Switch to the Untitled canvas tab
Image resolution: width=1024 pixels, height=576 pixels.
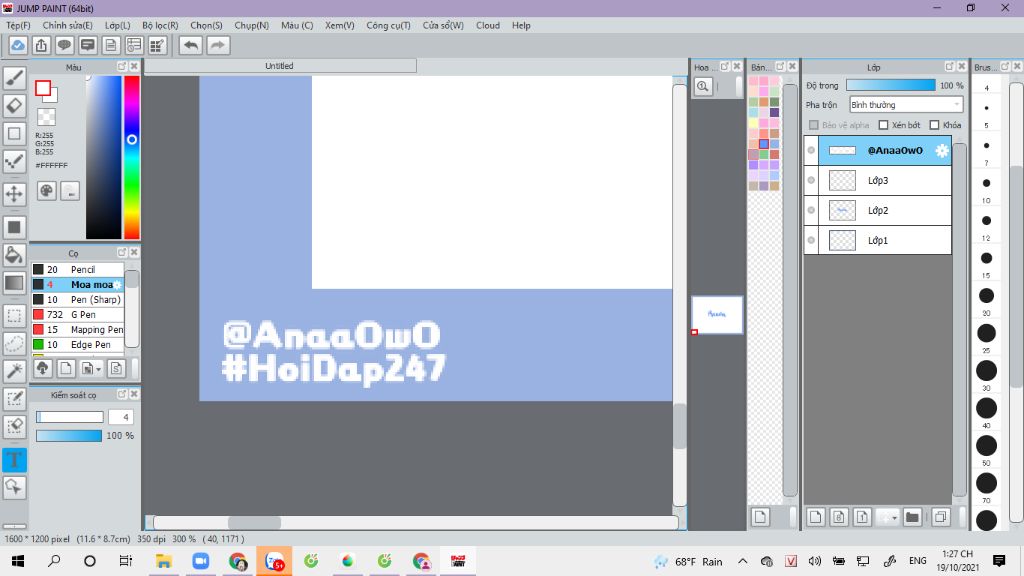280,66
